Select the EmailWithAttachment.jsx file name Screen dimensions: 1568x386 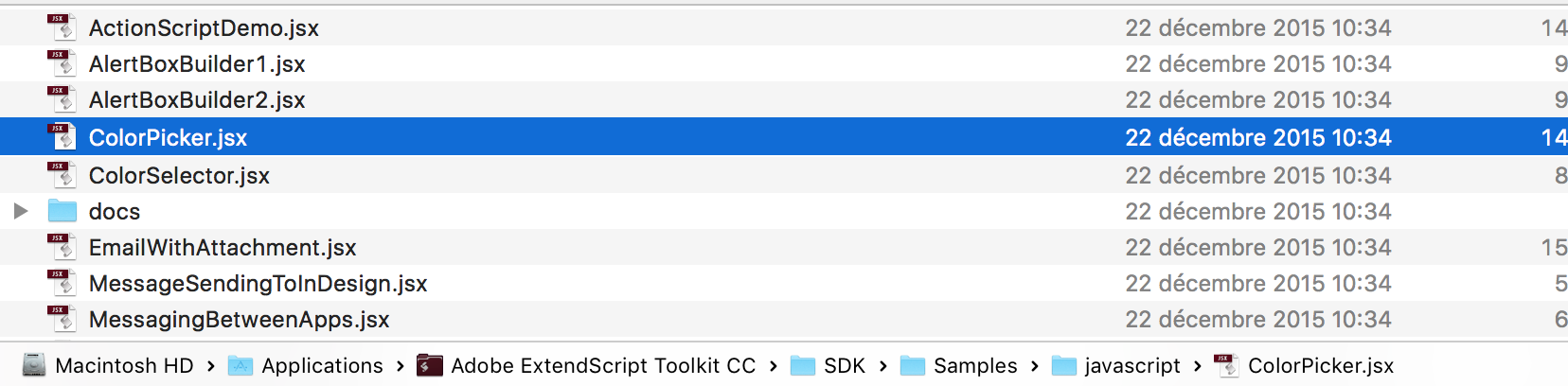click(223, 248)
